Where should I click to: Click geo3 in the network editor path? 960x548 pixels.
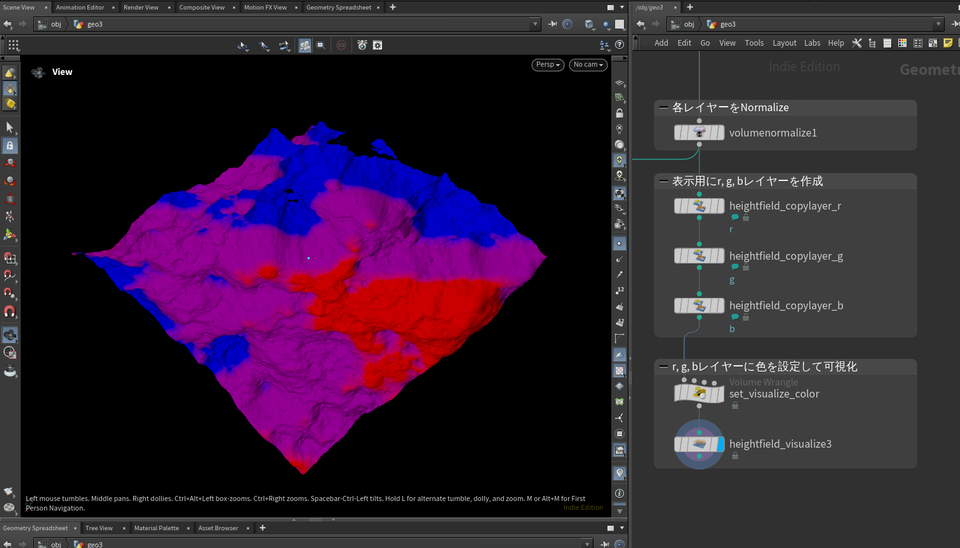pyautogui.click(x=727, y=24)
